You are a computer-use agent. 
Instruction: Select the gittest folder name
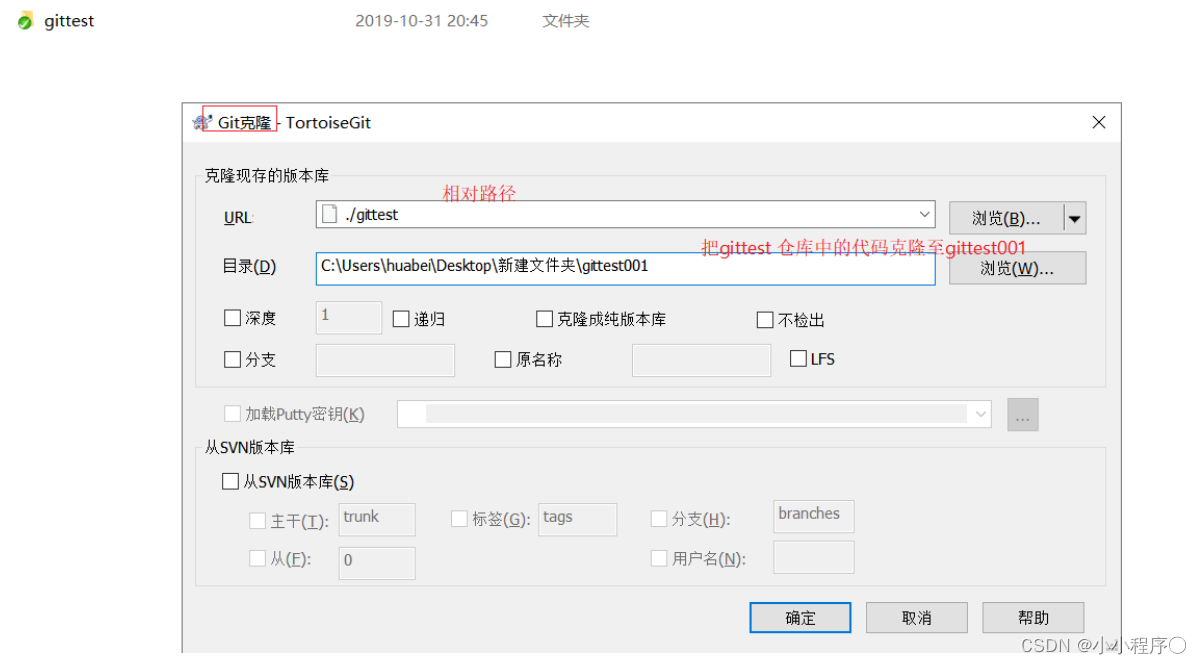[x=69, y=21]
